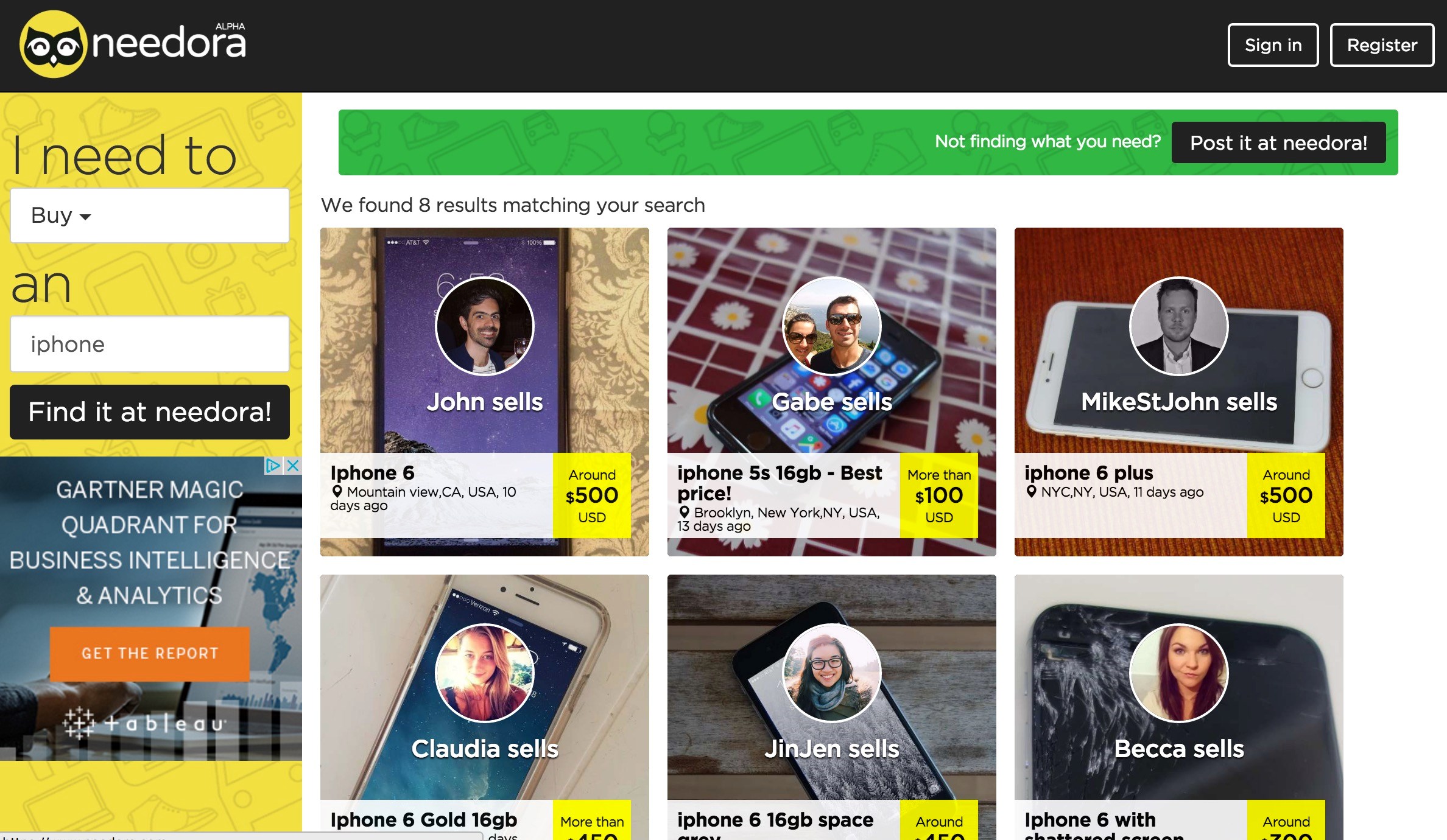Click the location pin next to Mountain view
The width and height of the screenshot is (1447, 840).
[337, 491]
